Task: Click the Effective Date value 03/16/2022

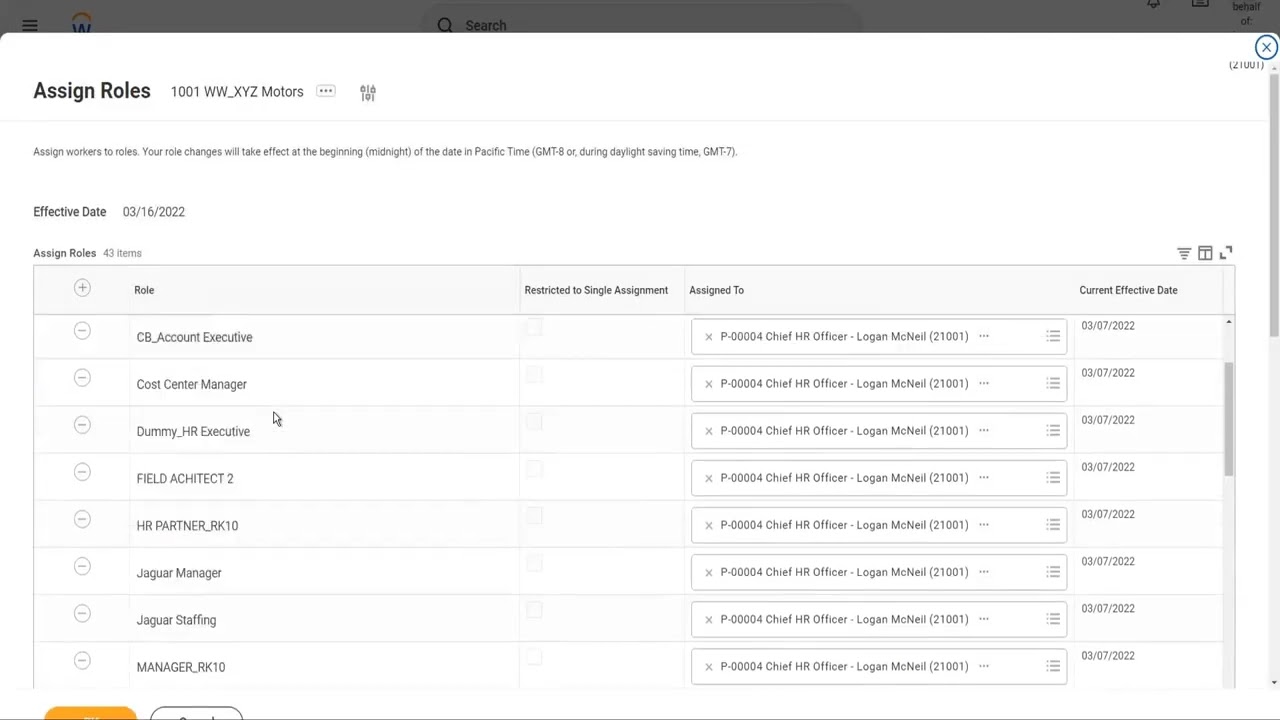Action: [x=154, y=212]
